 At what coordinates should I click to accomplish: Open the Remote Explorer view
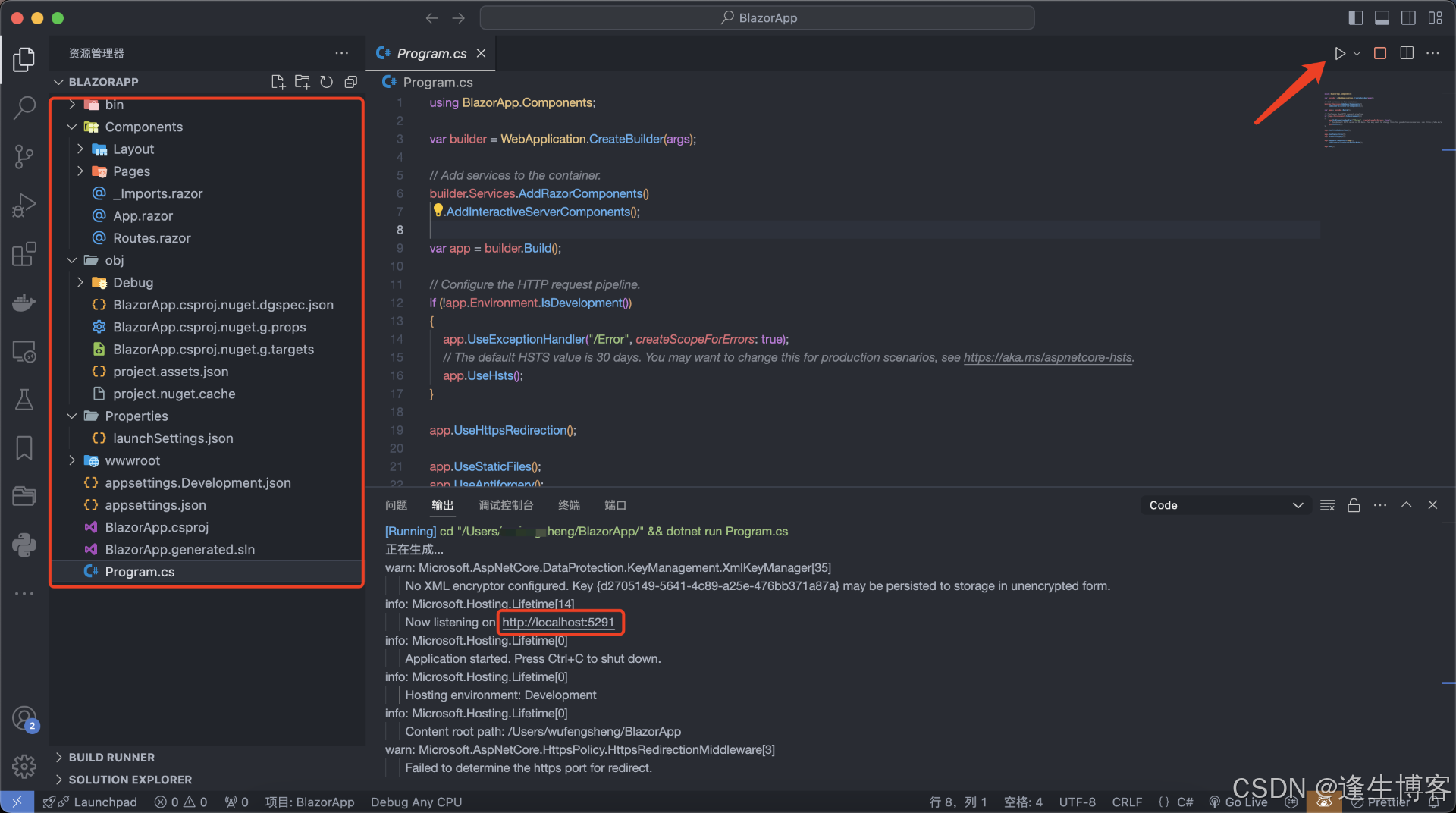point(24,352)
